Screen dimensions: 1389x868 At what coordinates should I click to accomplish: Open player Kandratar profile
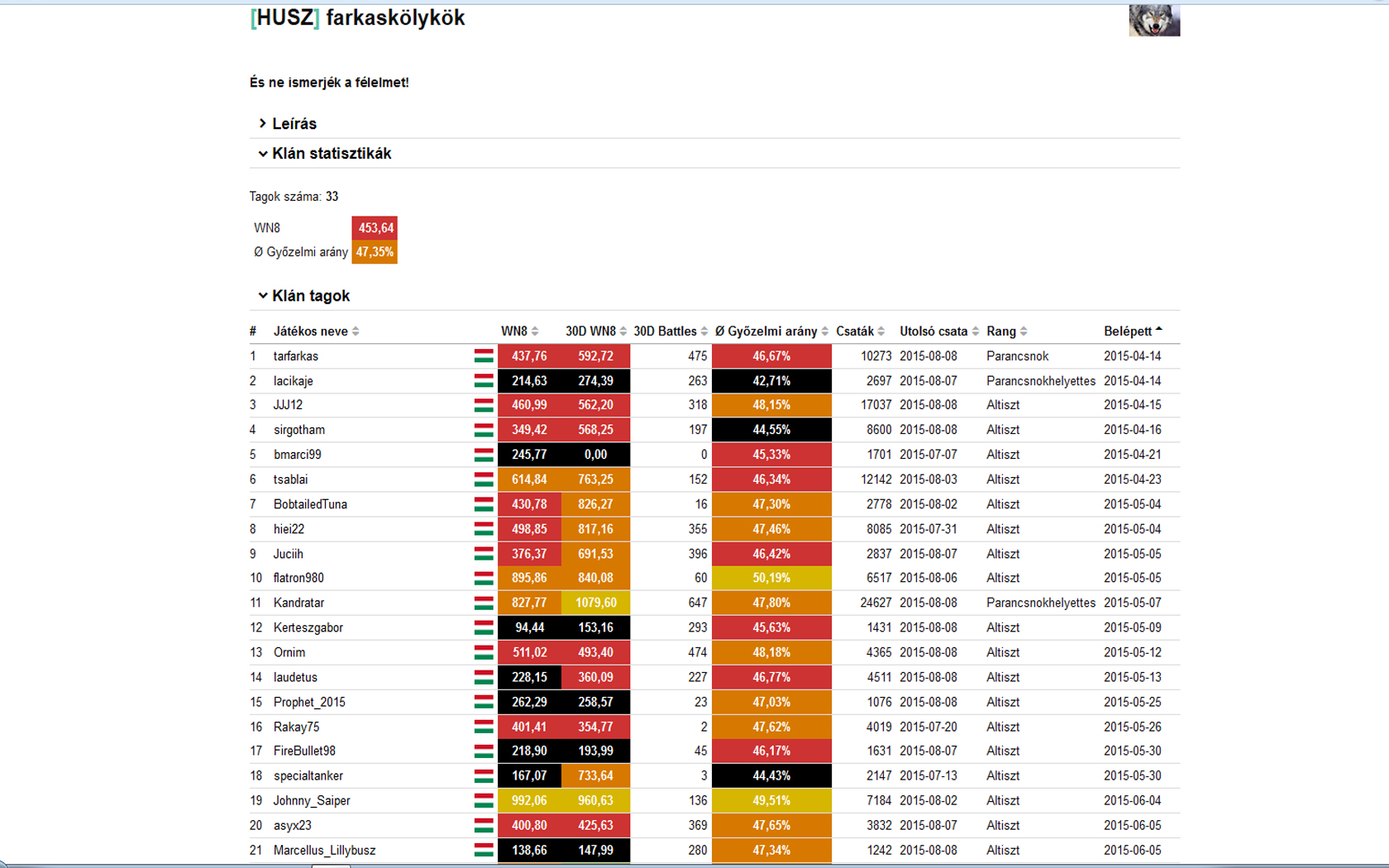pyautogui.click(x=298, y=603)
